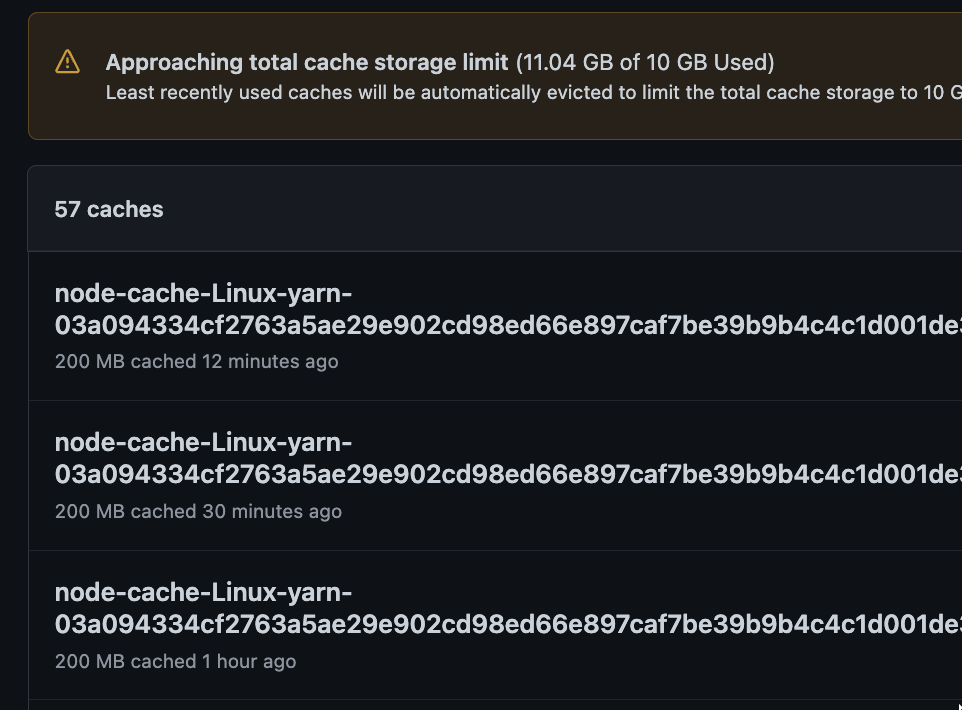Image resolution: width=962 pixels, height=710 pixels.
Task: Click the '(11.04 GB of 10 GB Used)' usage text
Action: 645,63
